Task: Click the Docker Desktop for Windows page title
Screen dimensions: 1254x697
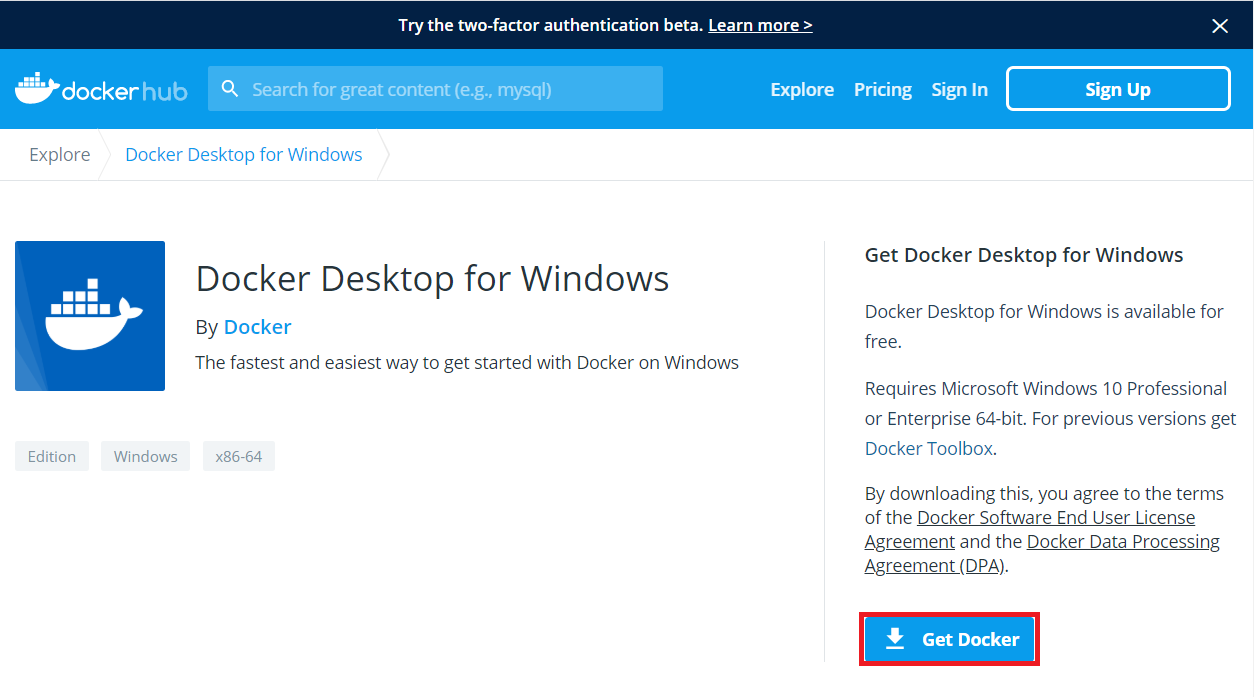Action: coord(433,278)
